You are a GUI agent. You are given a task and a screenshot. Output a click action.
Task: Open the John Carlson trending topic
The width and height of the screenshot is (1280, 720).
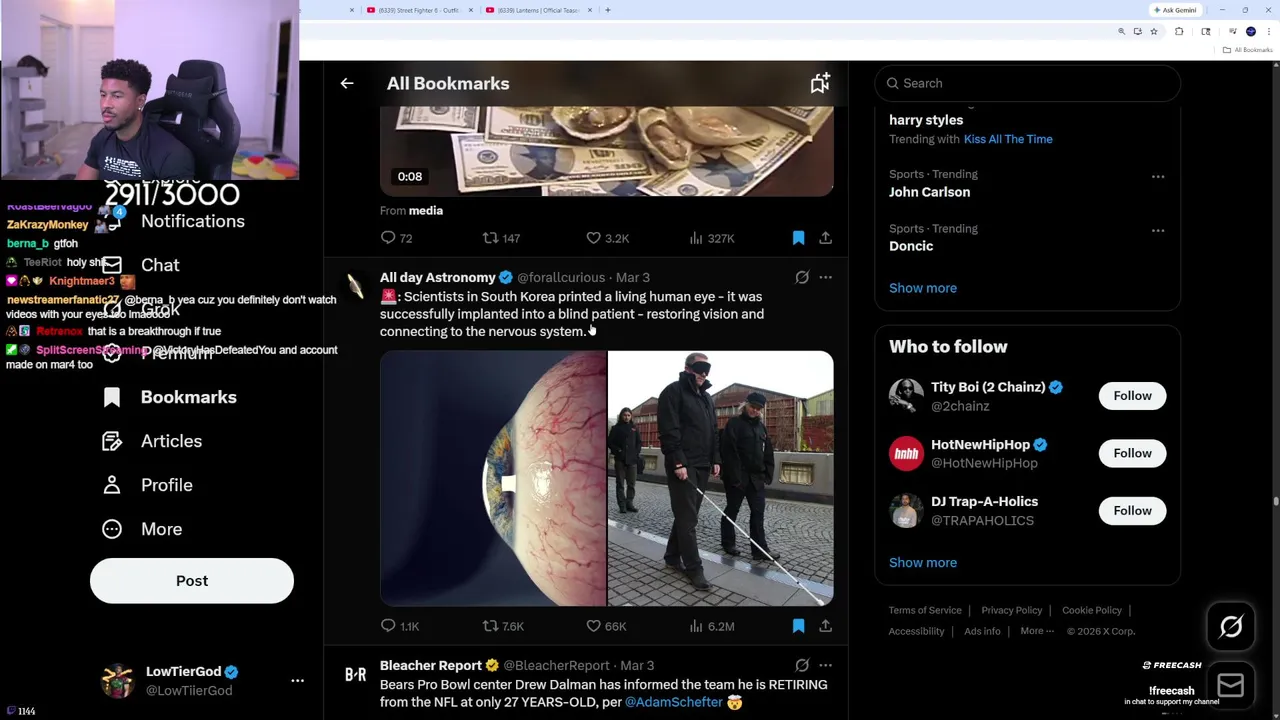coord(929,192)
